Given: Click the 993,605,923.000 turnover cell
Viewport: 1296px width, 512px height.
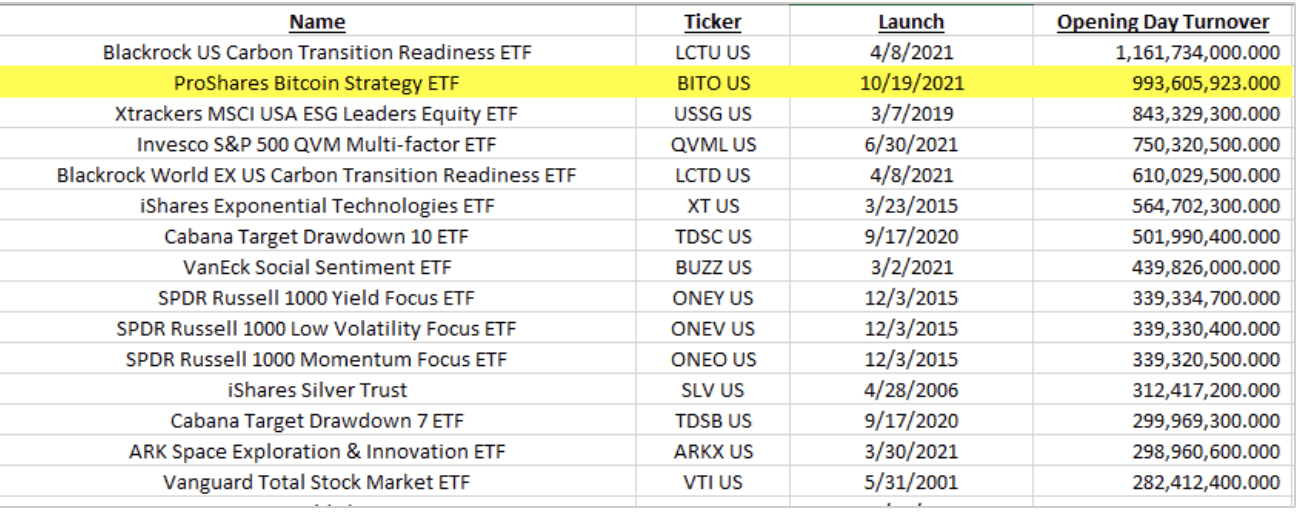Looking at the screenshot, I should click(x=1162, y=83).
